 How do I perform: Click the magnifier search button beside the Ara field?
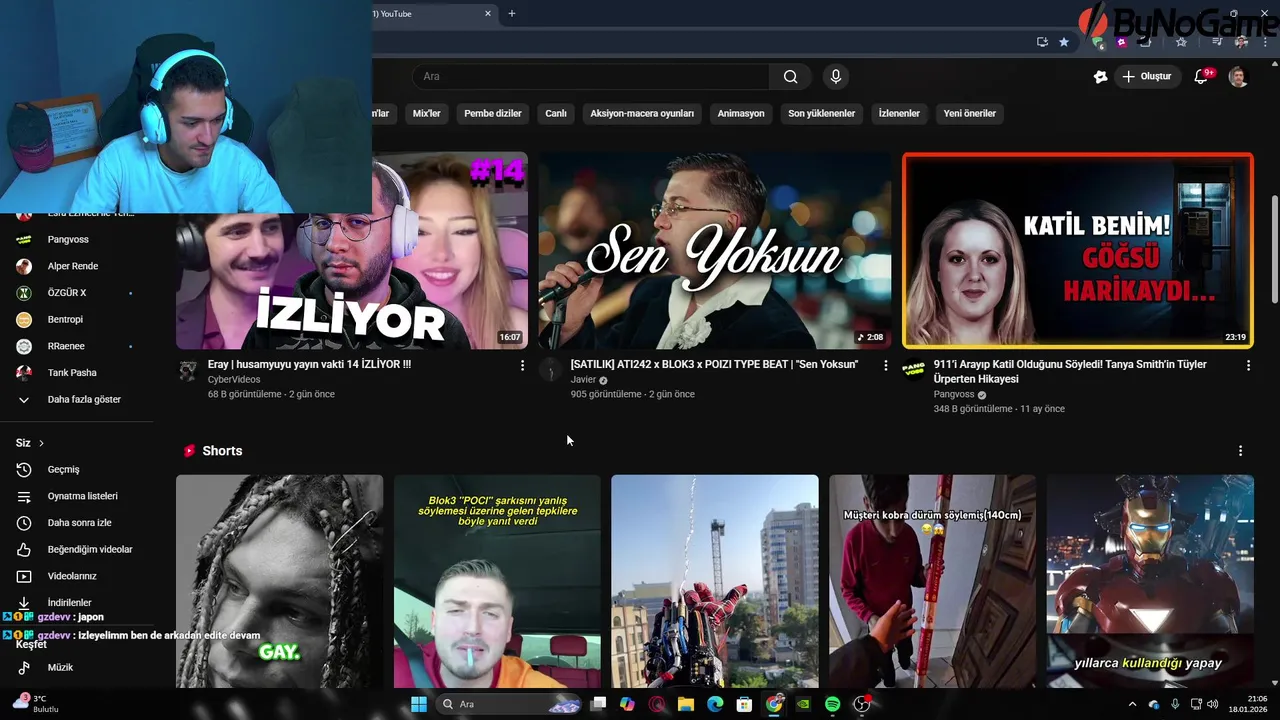click(790, 77)
